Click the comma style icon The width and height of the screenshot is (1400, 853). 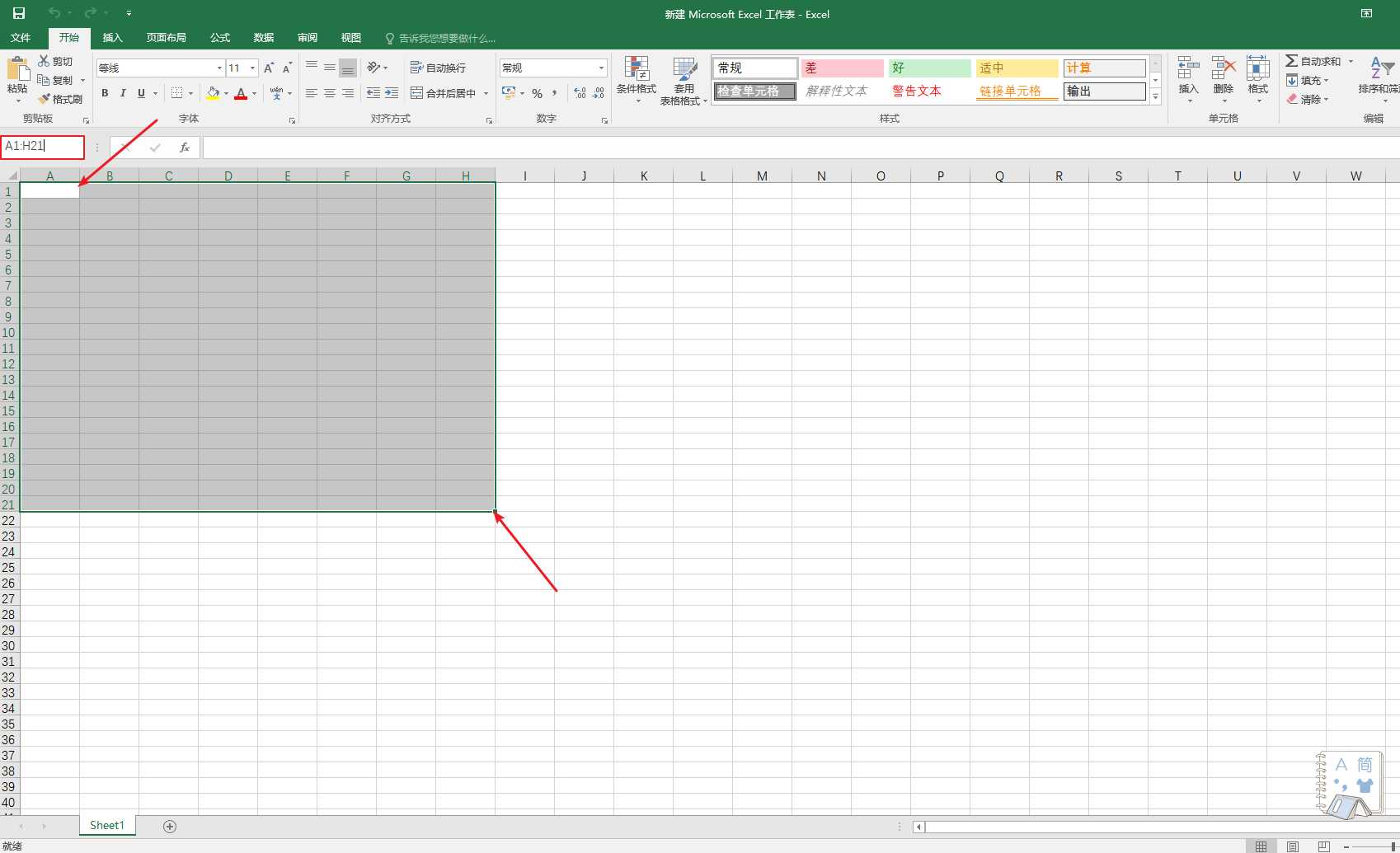[x=555, y=93]
